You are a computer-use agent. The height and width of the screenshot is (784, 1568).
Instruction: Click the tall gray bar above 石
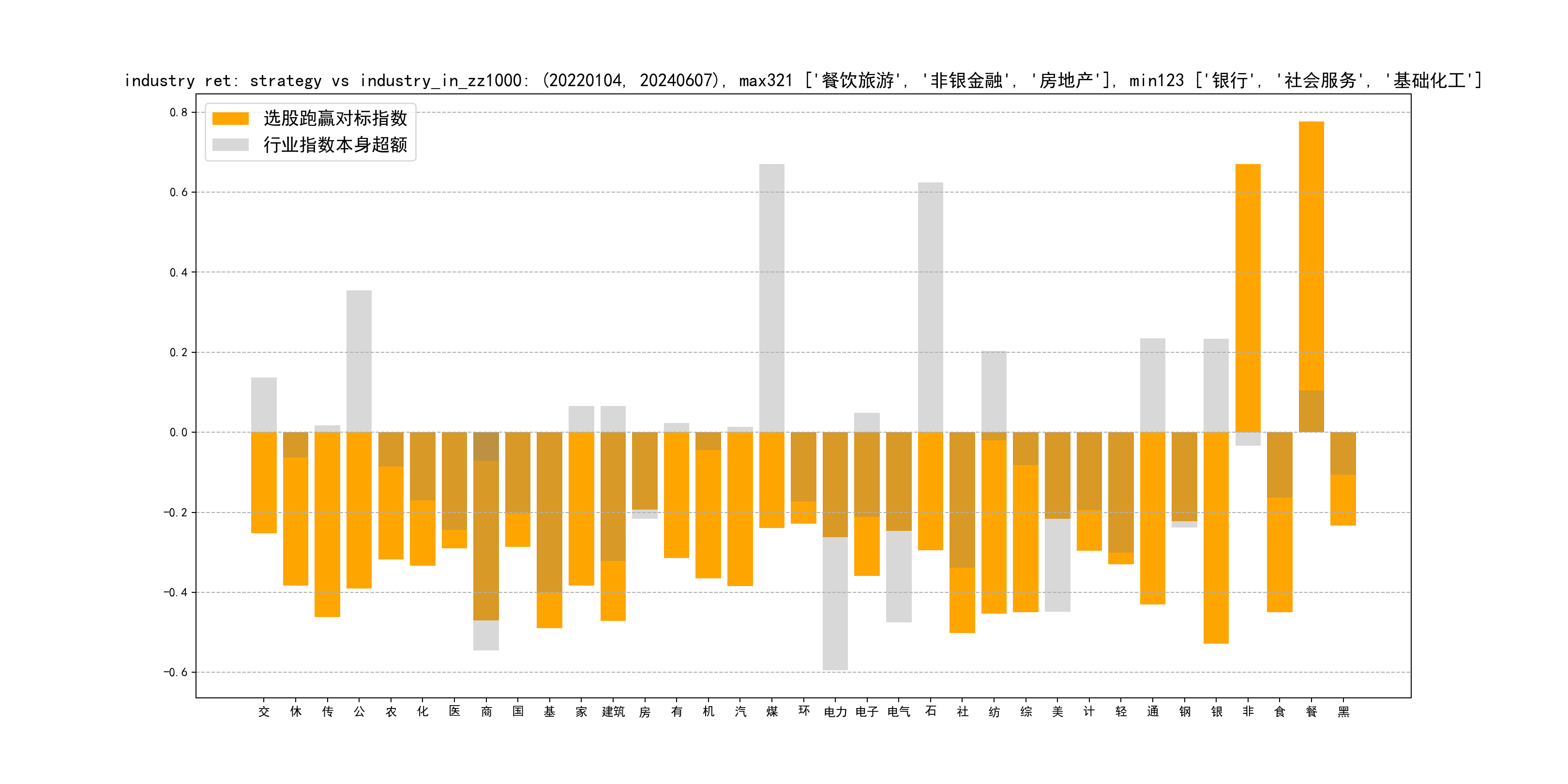(x=930, y=307)
